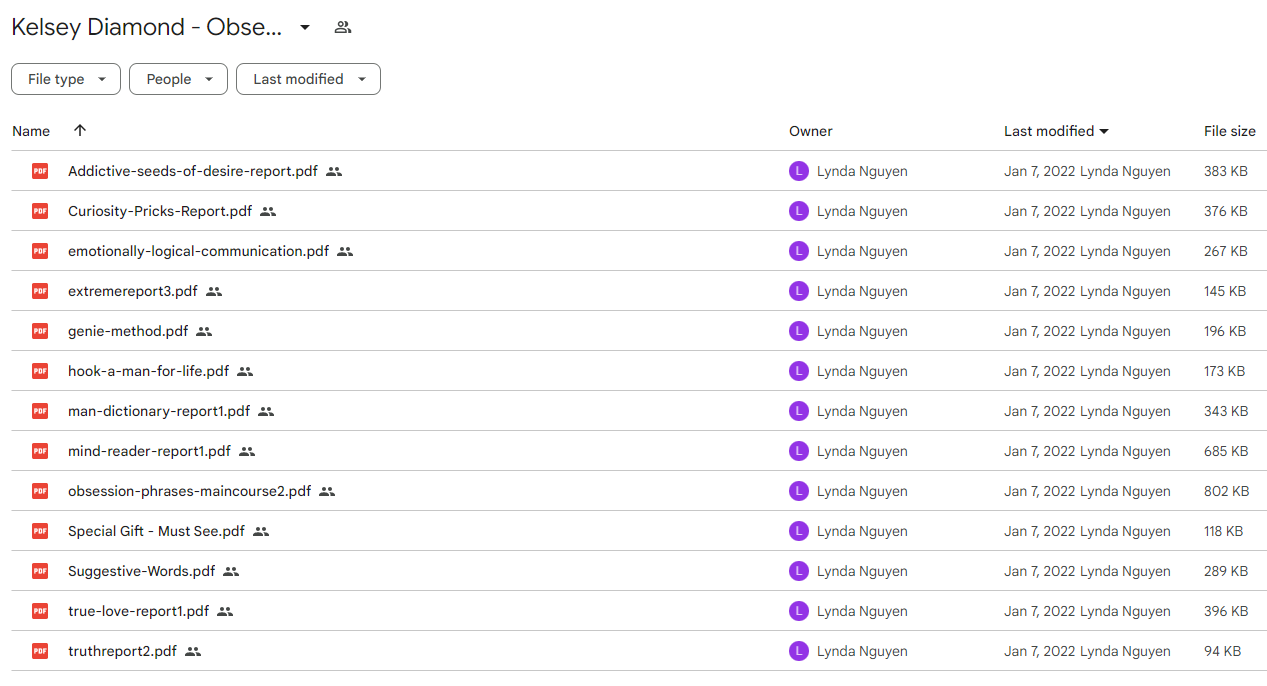The width and height of the screenshot is (1267, 686).
Task: Click PDF icon for true-love-report1.pdf
Action: click(40, 611)
